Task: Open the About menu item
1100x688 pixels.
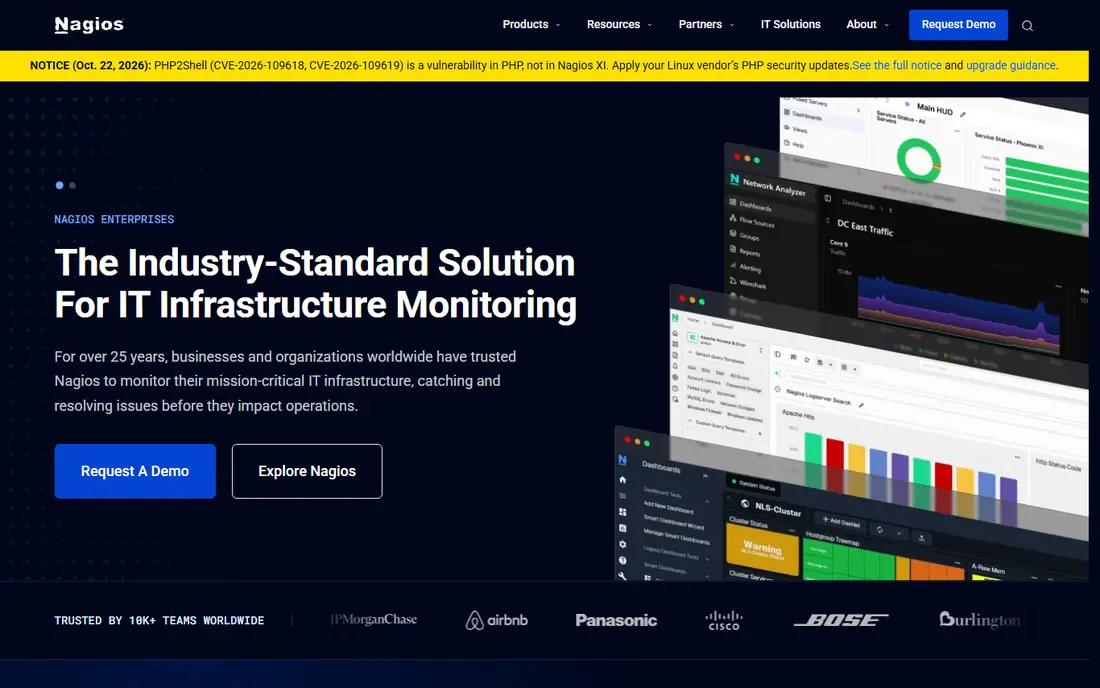Action: 861,25
